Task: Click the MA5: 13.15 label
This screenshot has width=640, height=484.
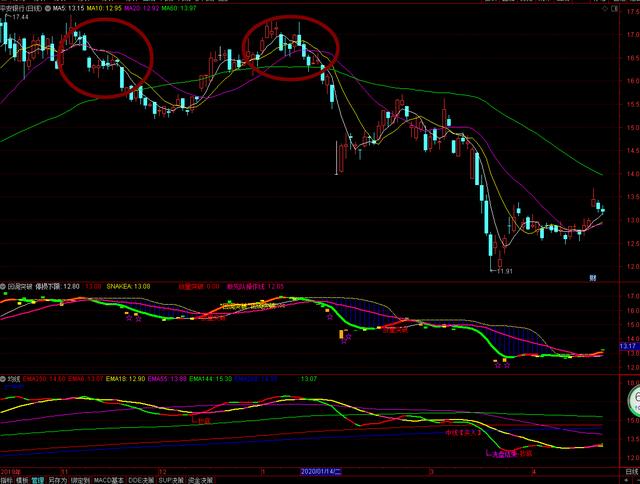Action: click(x=69, y=8)
